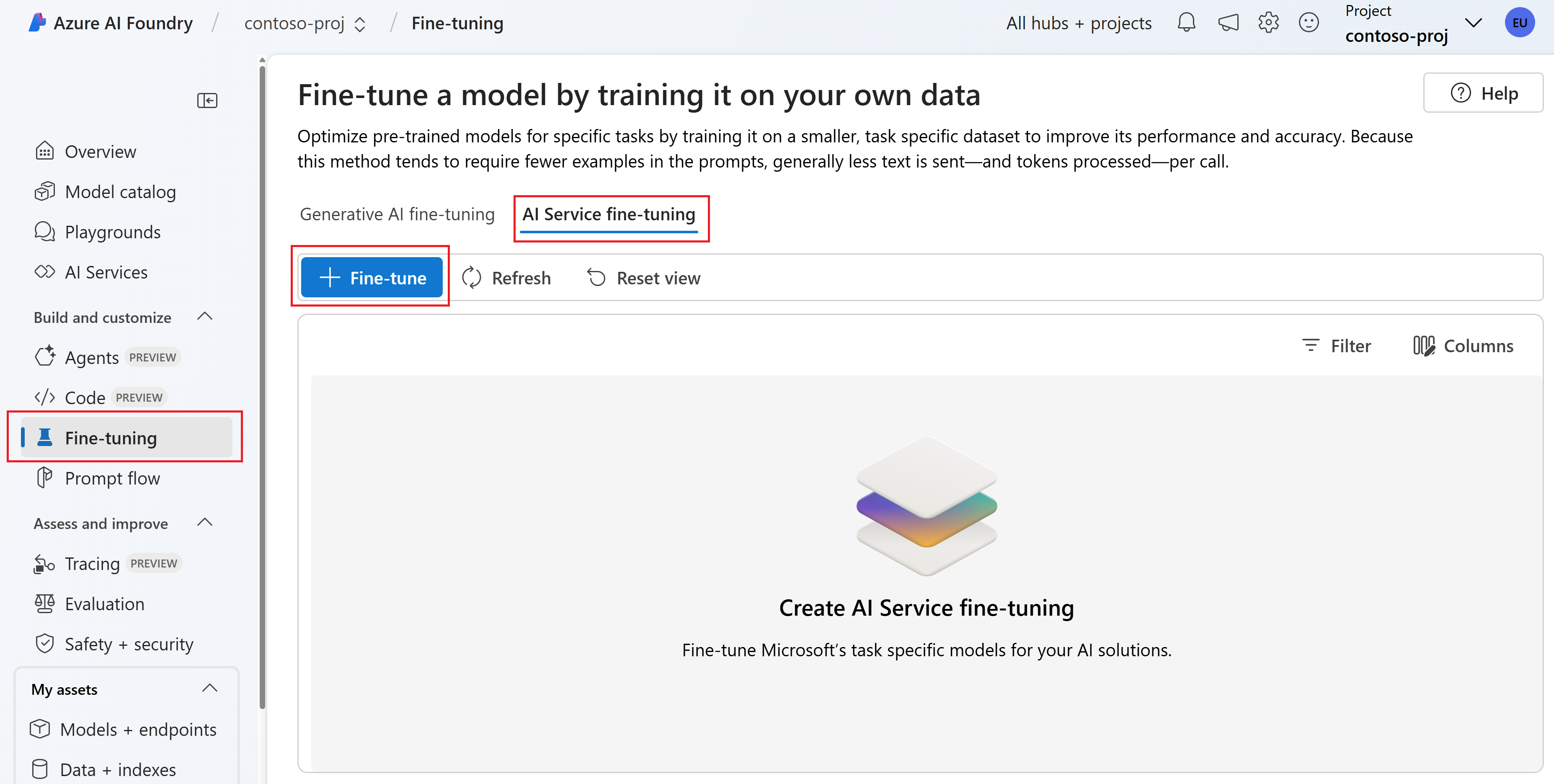1554x784 pixels.
Task: Collapse My assets section
Action: tap(209, 689)
